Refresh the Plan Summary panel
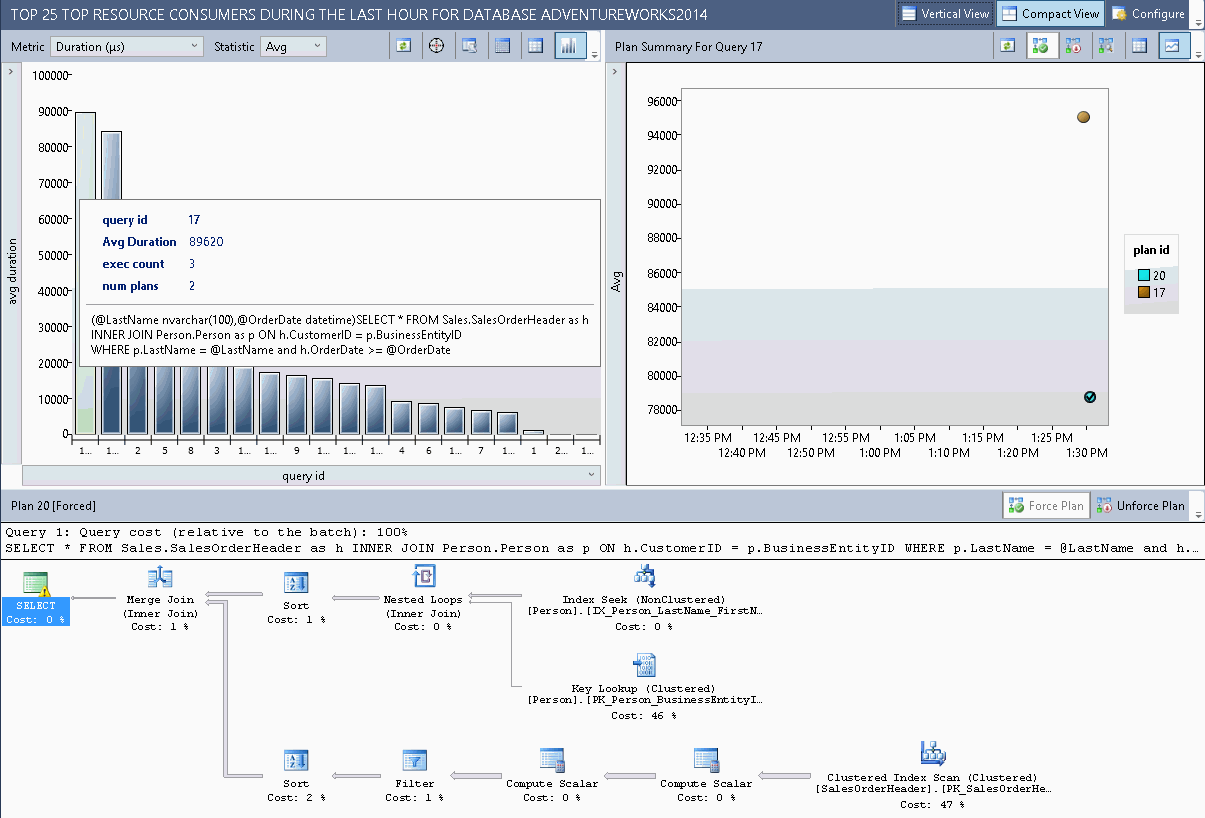The image size is (1205, 818). coord(1008,45)
